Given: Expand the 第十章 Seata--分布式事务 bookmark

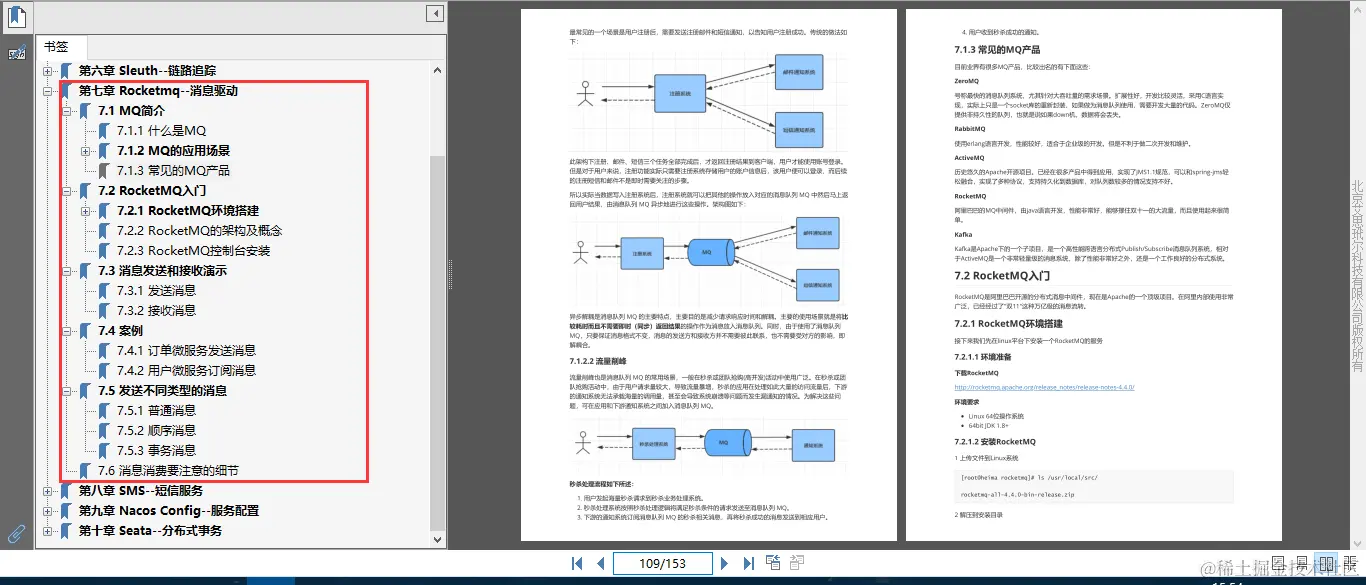Looking at the screenshot, I should pos(48,530).
